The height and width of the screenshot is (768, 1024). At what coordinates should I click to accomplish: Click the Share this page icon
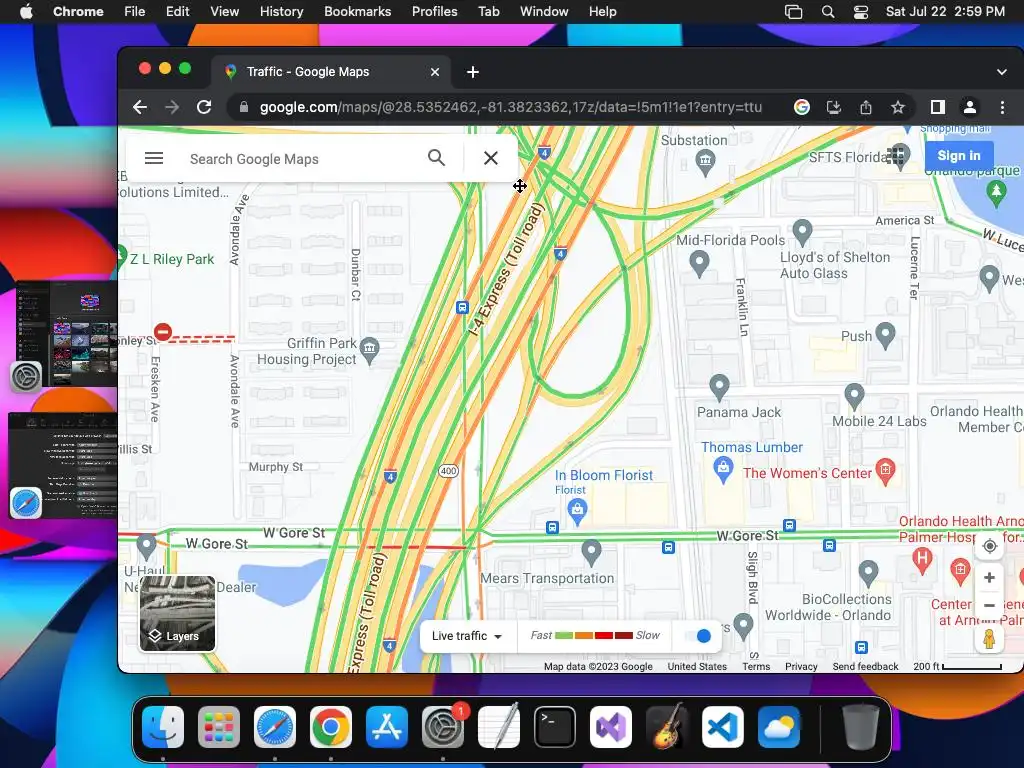pos(865,107)
